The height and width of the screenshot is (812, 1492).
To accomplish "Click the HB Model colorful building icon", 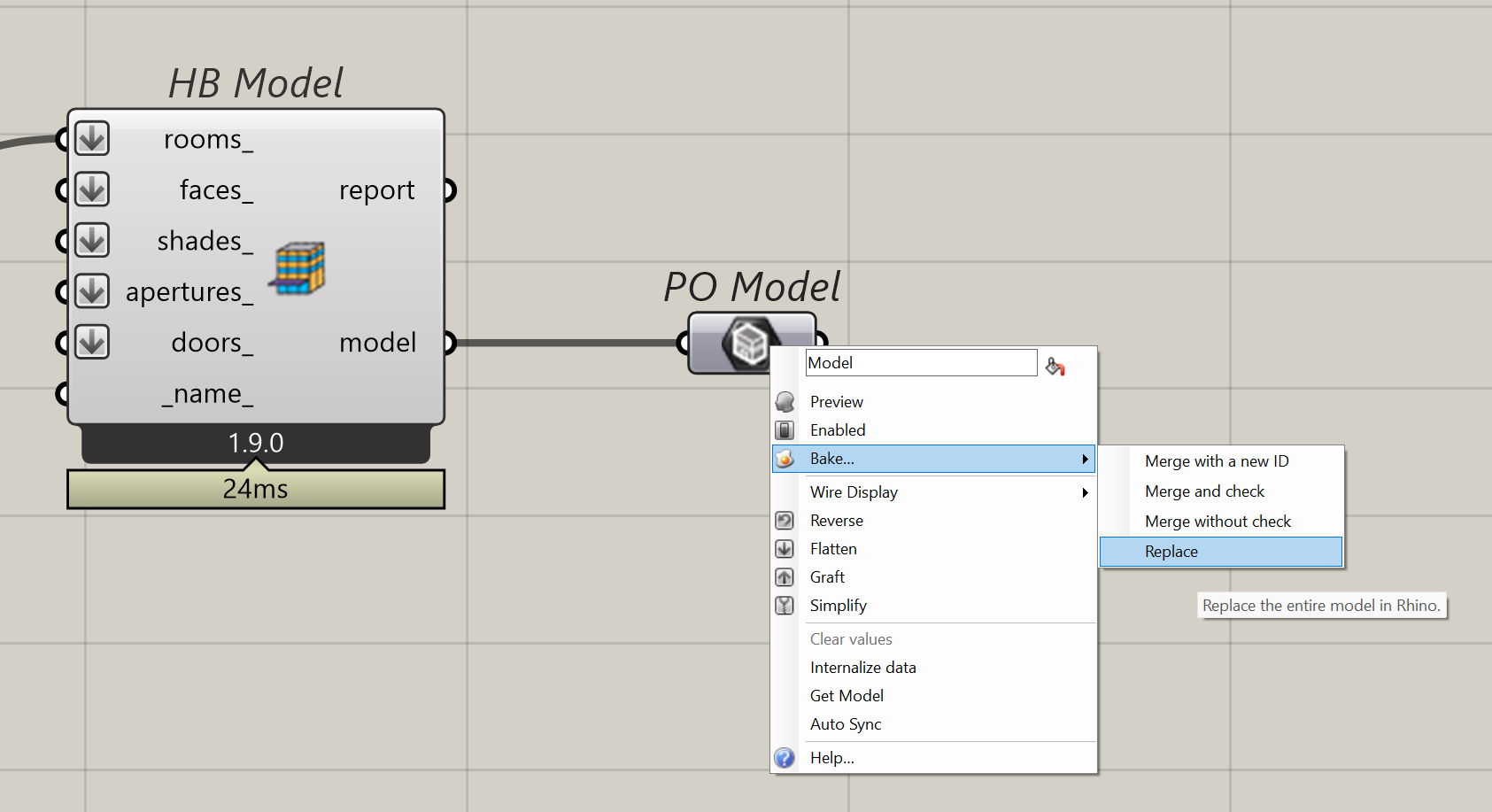I will point(298,267).
